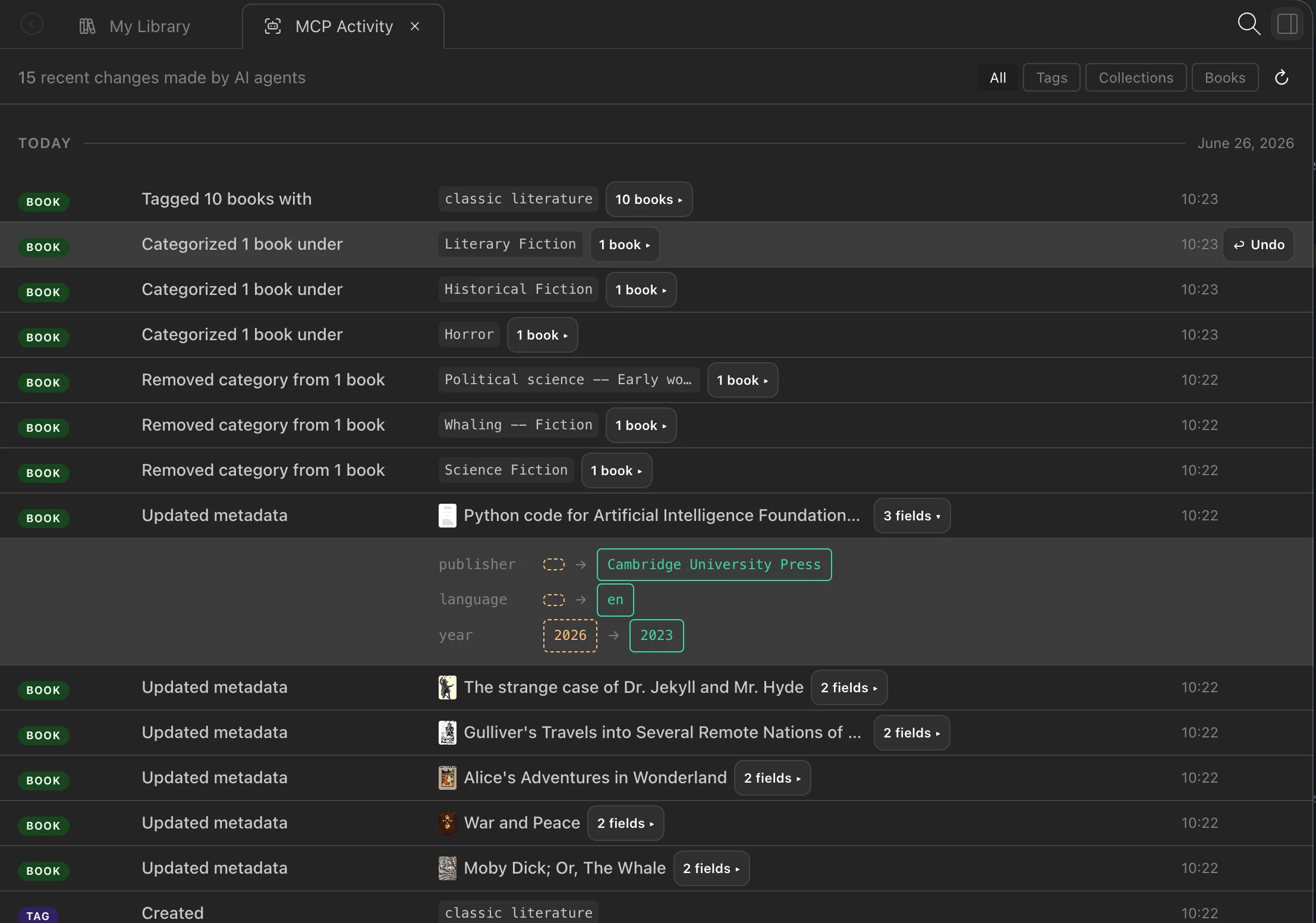Viewport: 1316px width, 923px height.
Task: Click the empty old language placeholder
Action: 554,599
